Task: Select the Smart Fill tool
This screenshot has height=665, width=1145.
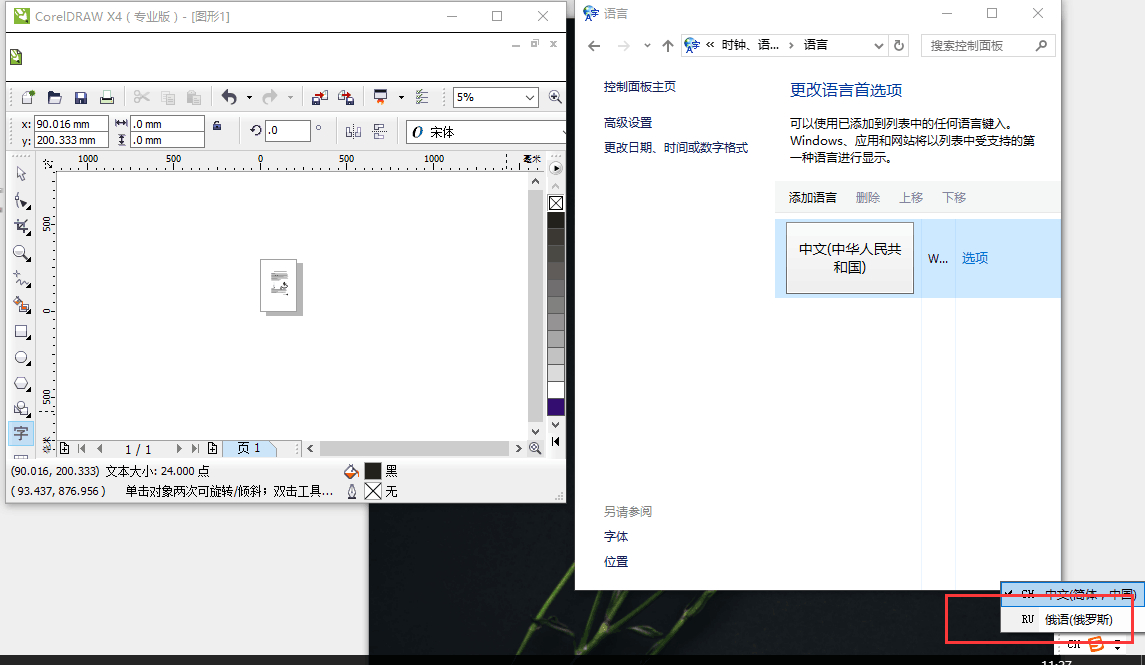Action: (21, 305)
